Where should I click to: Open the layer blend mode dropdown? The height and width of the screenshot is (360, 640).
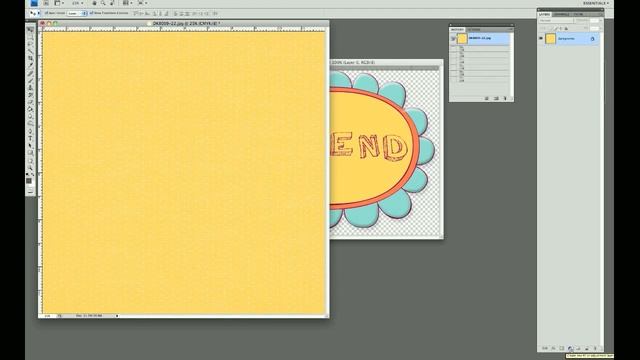click(556, 20)
